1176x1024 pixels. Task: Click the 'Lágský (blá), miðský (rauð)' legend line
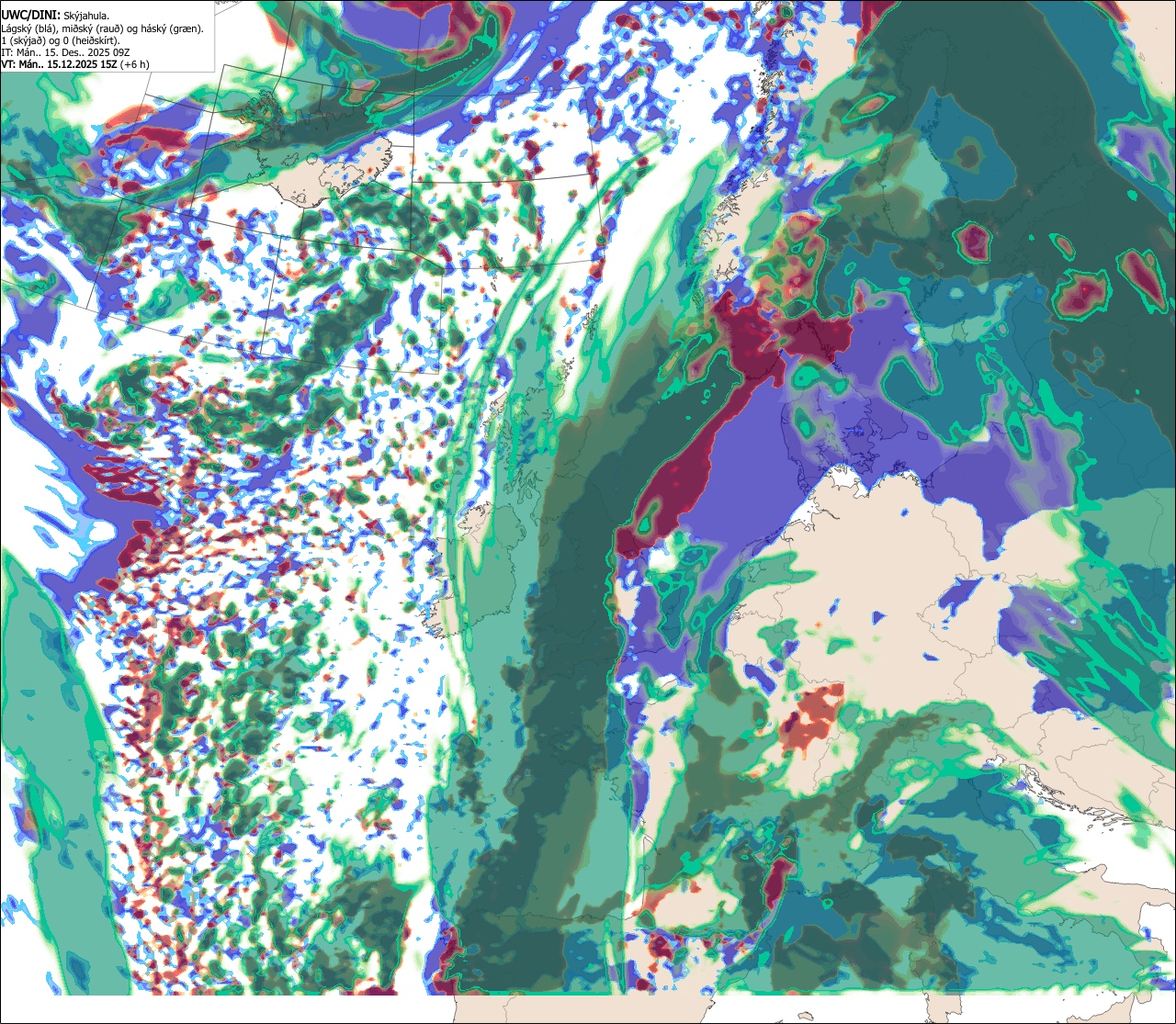(102, 28)
